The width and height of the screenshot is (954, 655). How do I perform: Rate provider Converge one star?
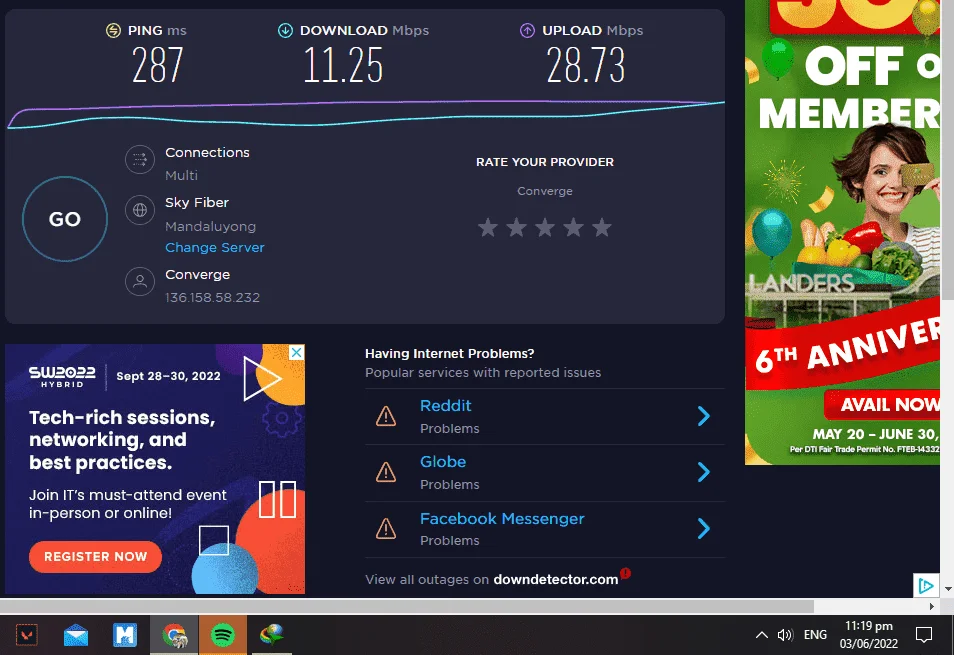(487, 227)
